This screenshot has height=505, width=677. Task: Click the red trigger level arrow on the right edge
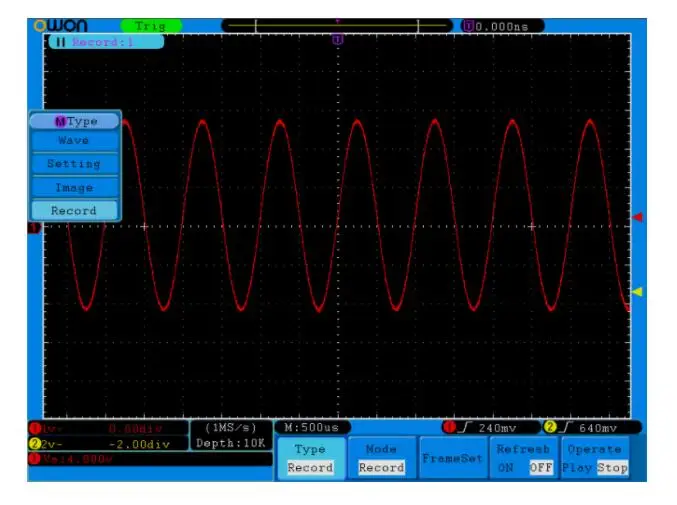(x=637, y=217)
